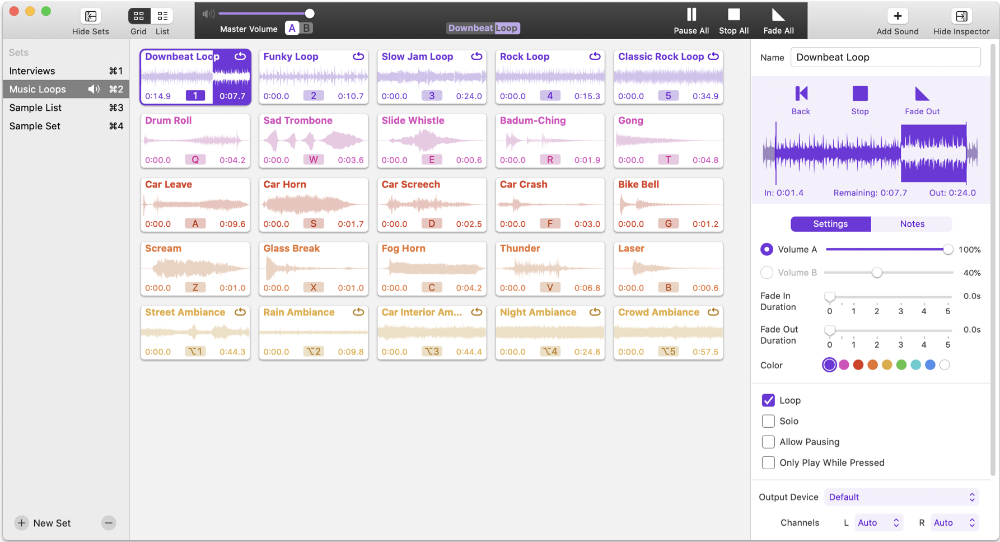The height and width of the screenshot is (542, 1000).
Task: Open the left channel Auto dropdown
Action: [878, 522]
